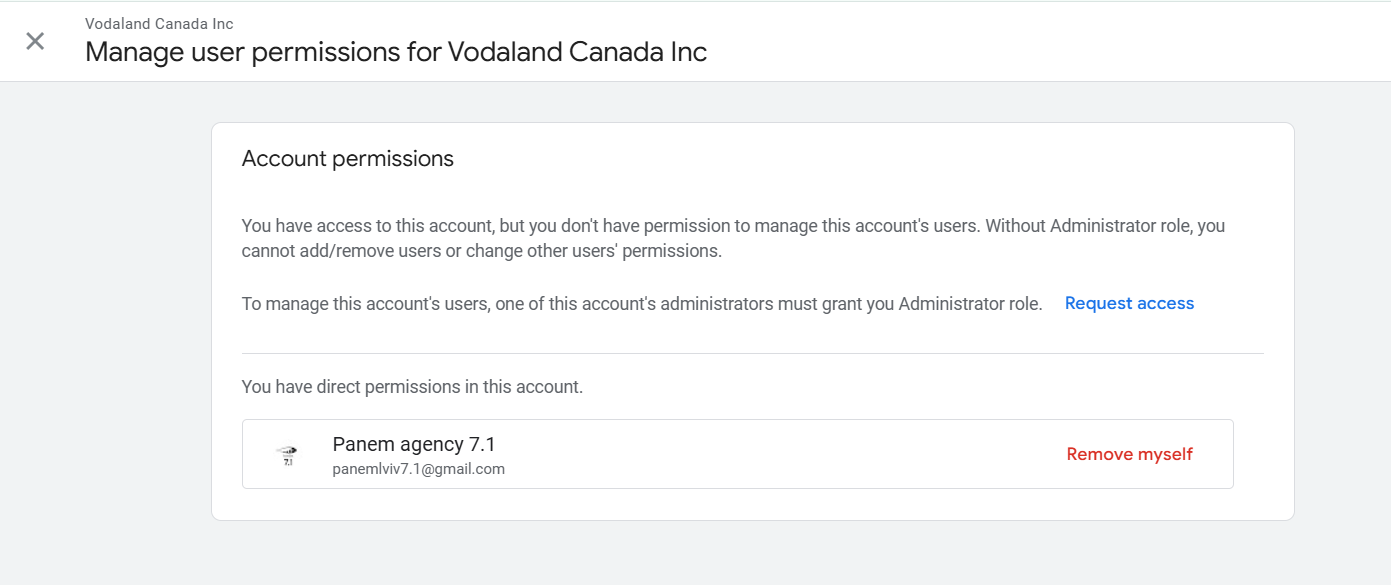
Task: Click the gray background left of the card
Action: coord(105,320)
